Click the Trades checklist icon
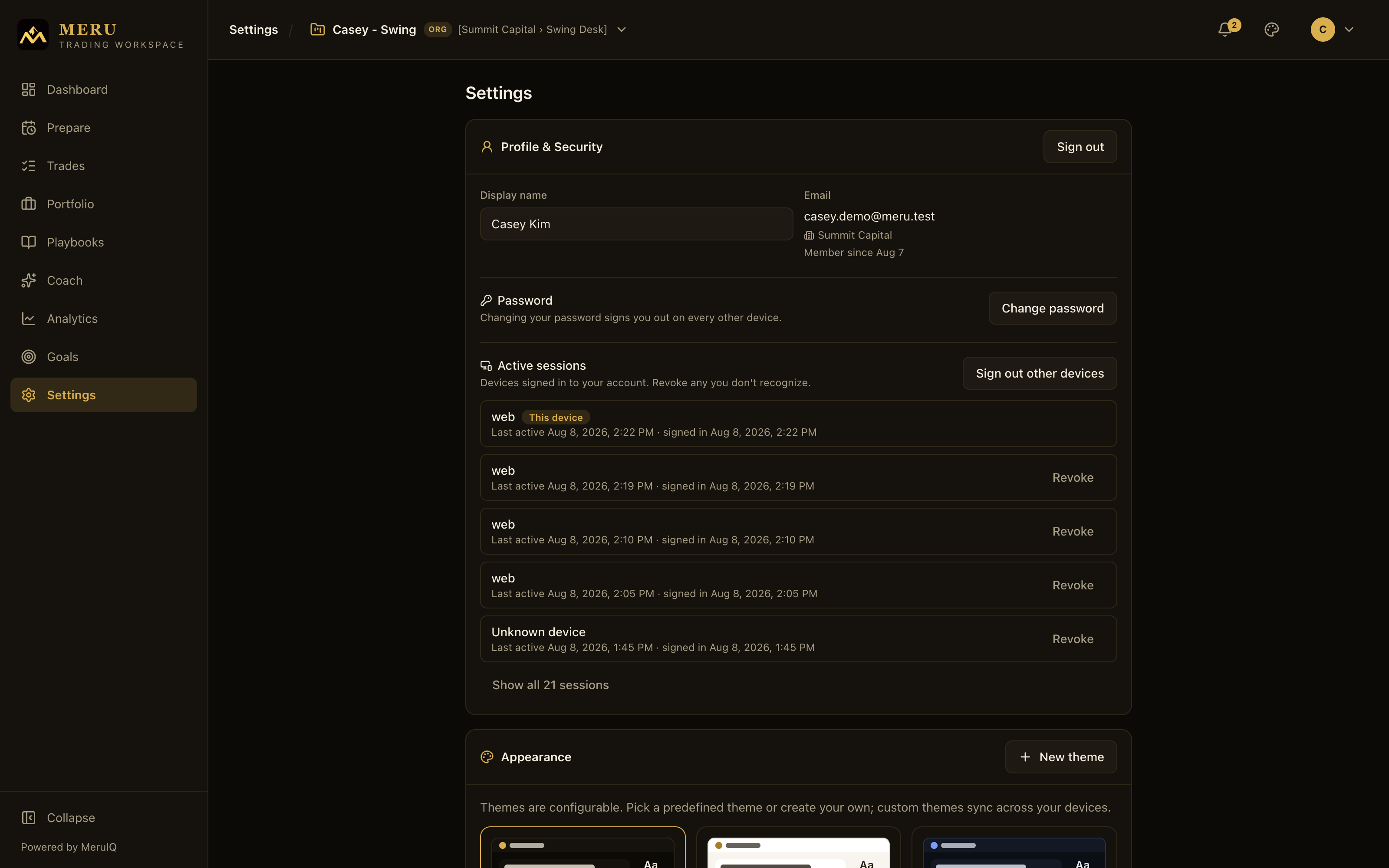1389x868 pixels. pyautogui.click(x=29, y=166)
